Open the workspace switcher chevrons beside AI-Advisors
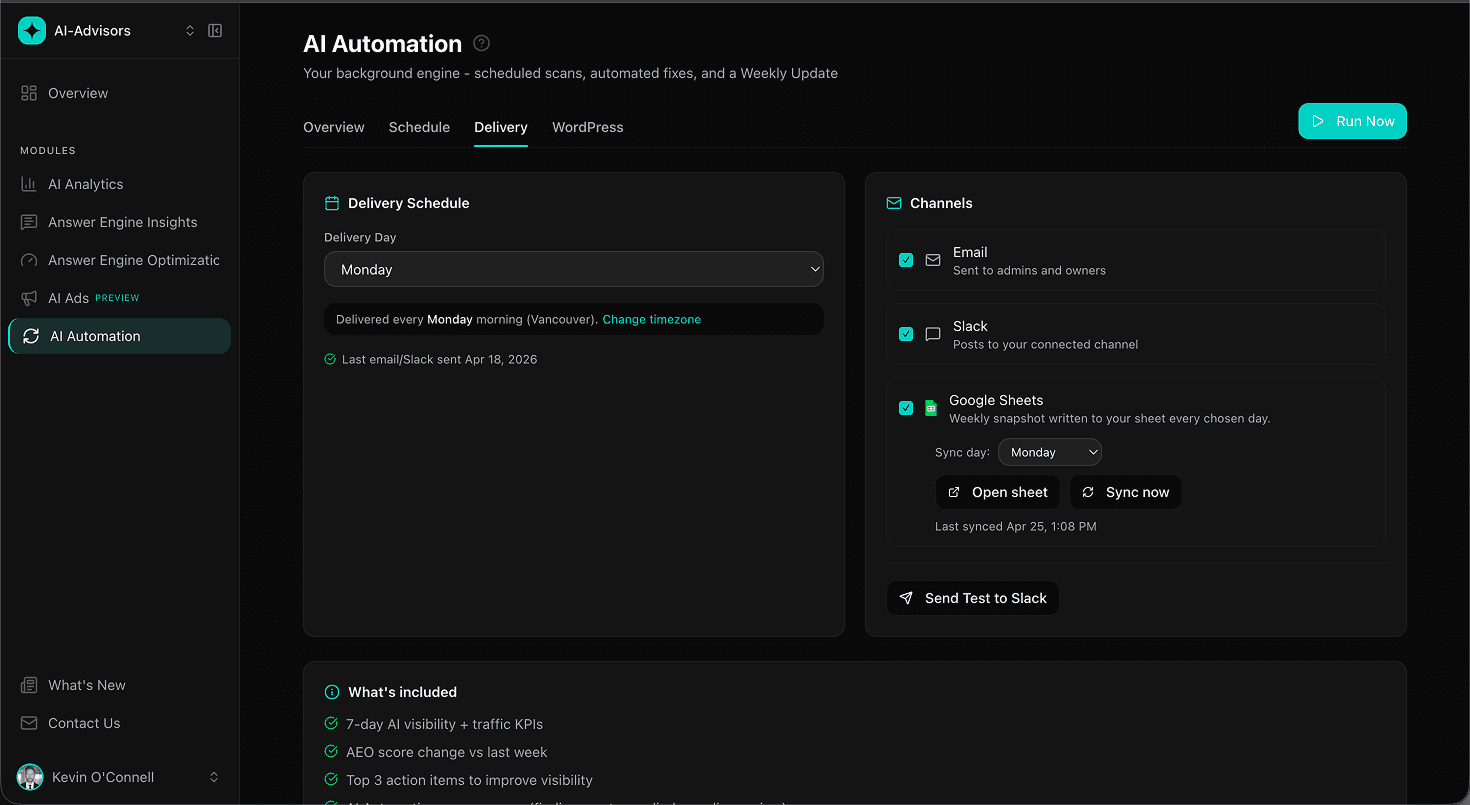This screenshot has width=1470, height=805. point(190,31)
